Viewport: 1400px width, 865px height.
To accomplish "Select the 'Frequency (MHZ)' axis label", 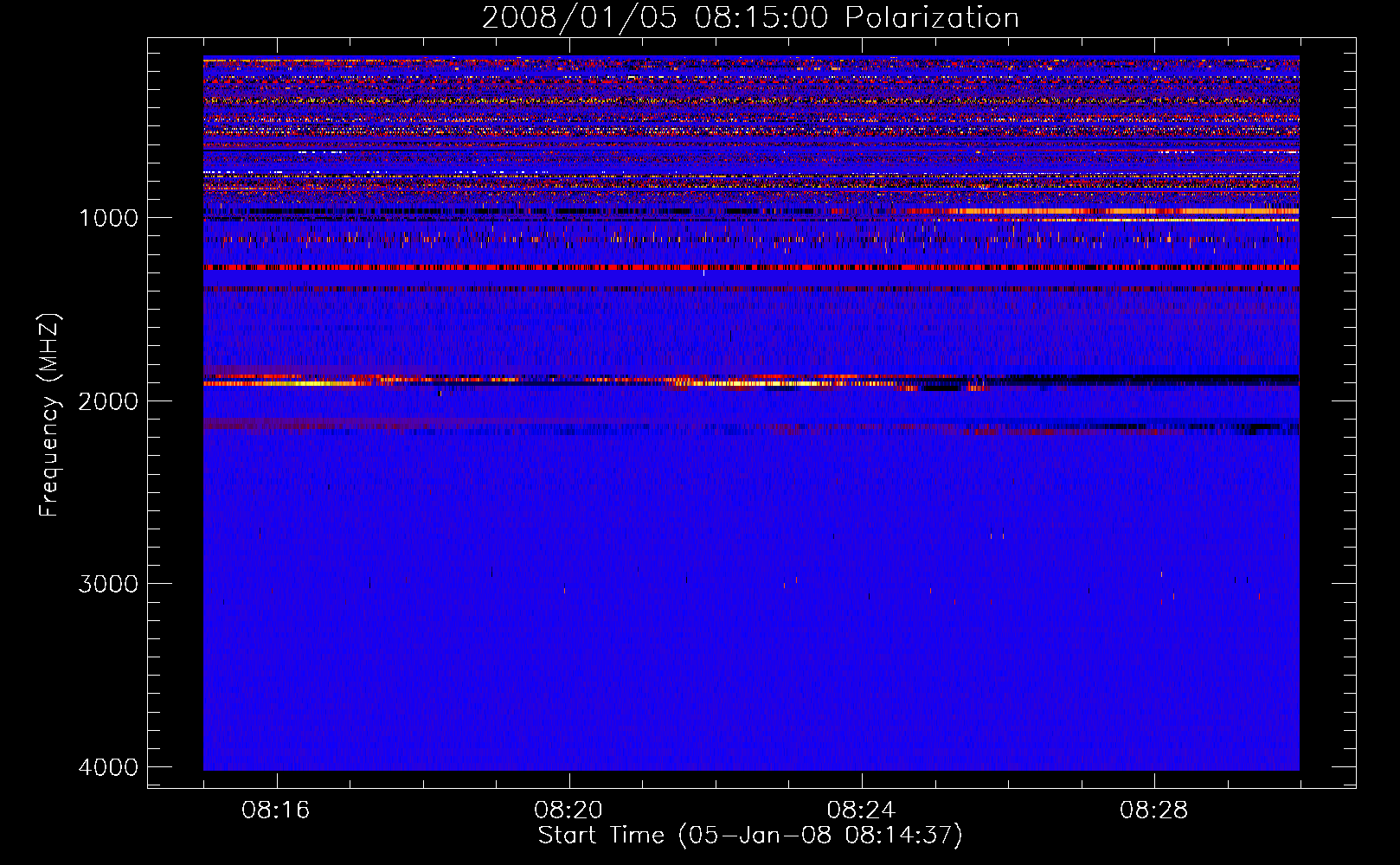I will click(49, 415).
